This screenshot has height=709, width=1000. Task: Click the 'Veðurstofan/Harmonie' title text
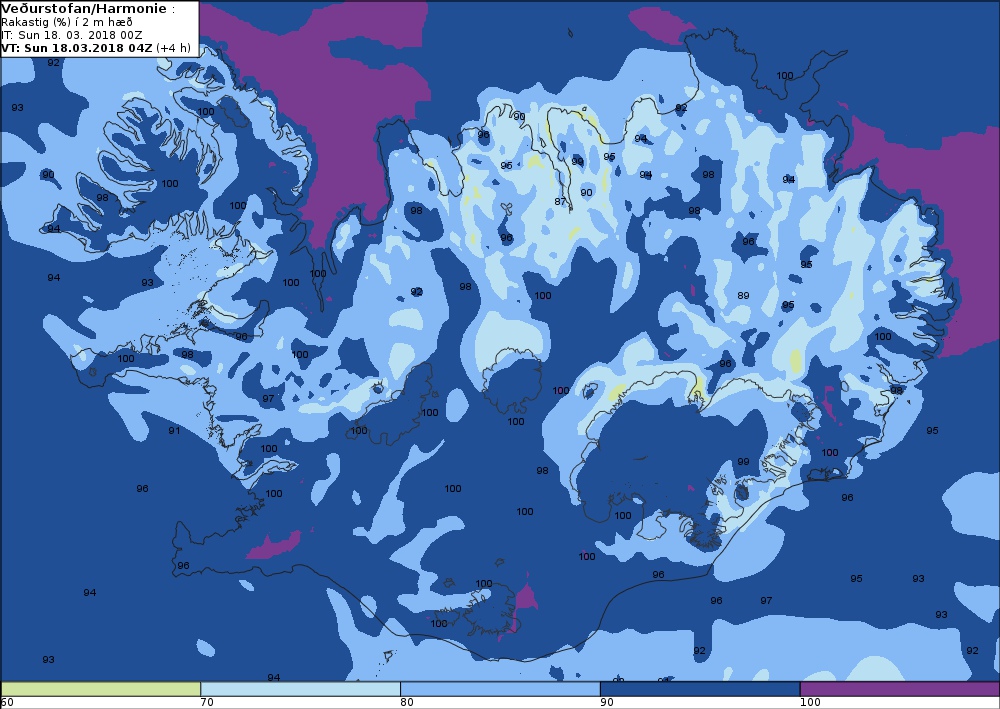point(84,9)
